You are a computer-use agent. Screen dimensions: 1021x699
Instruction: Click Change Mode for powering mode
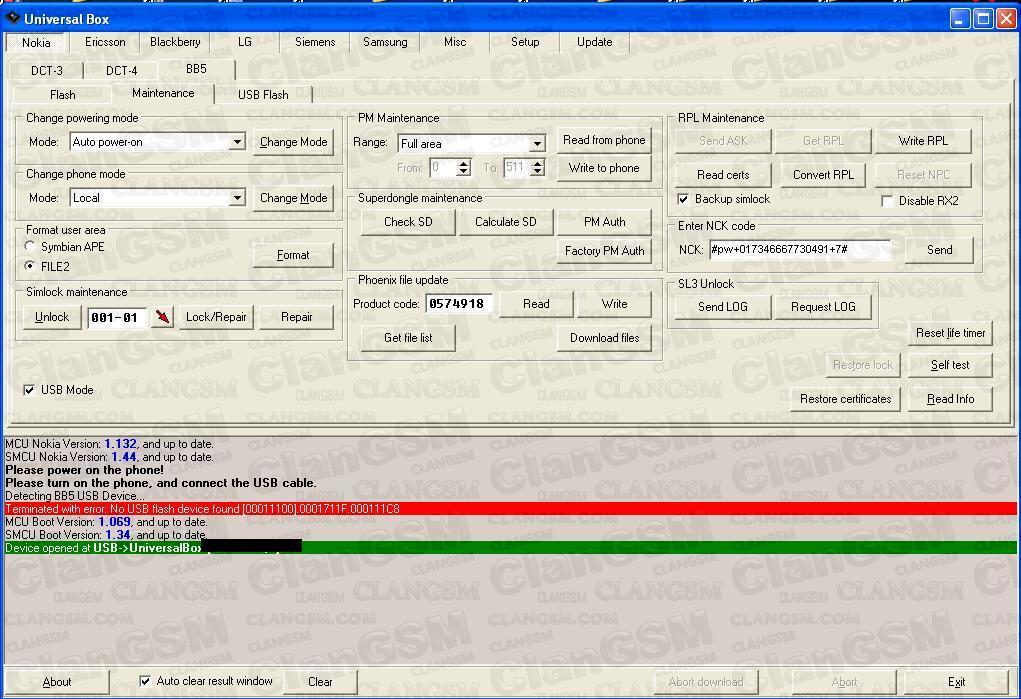point(294,142)
